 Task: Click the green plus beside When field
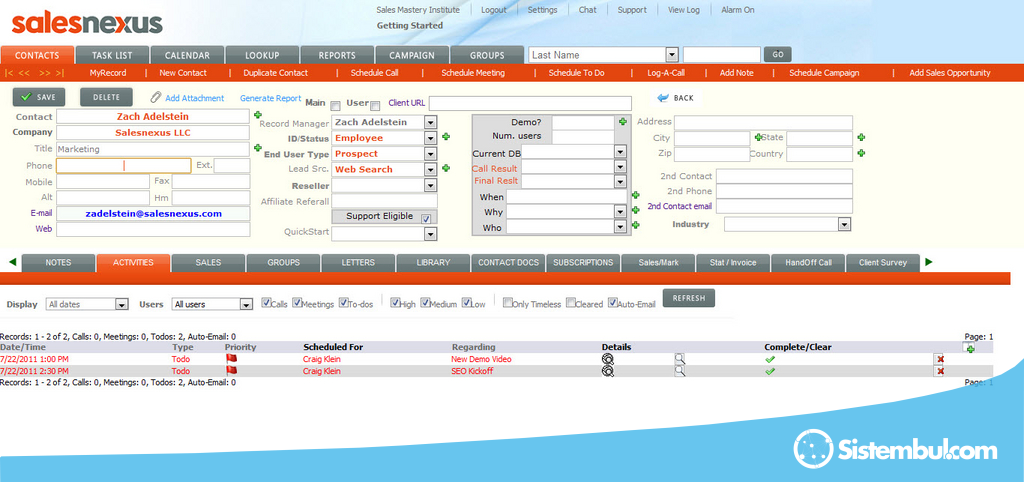635,195
